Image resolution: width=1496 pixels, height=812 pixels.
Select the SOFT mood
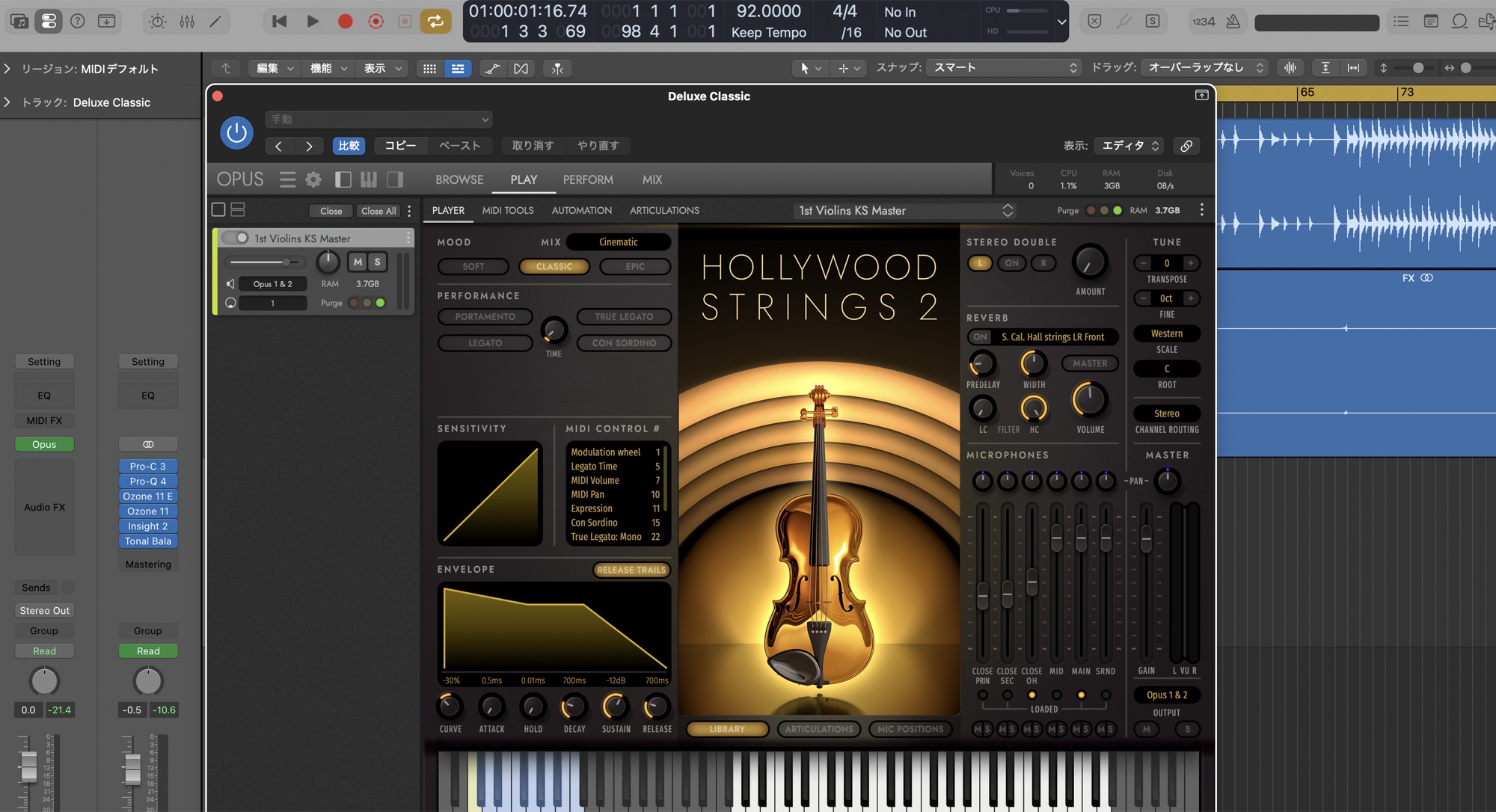[x=473, y=266]
